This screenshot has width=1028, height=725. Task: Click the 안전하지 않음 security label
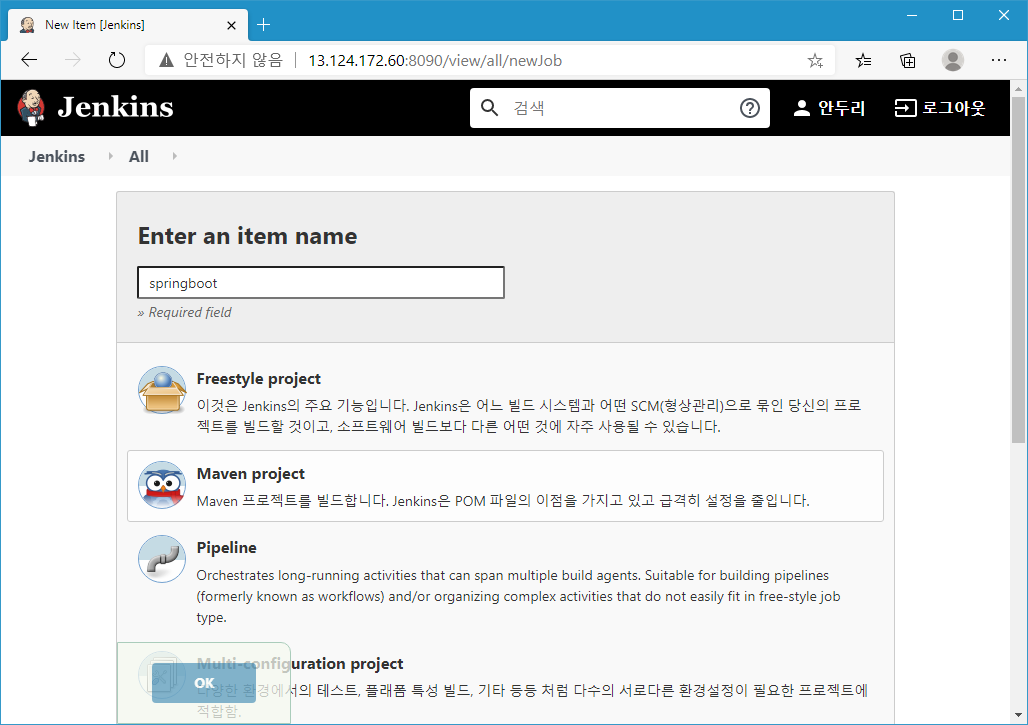point(233,60)
